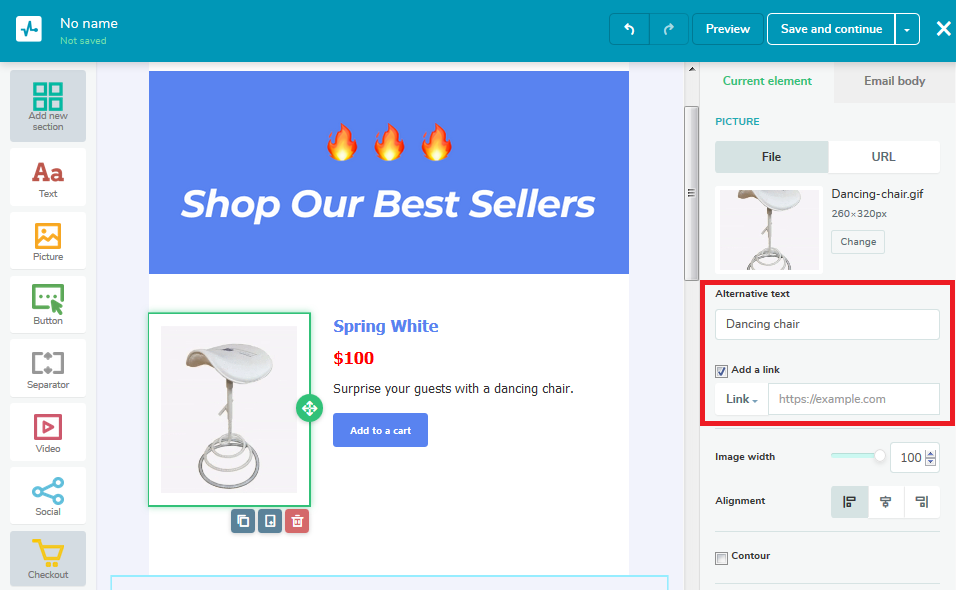This screenshot has height=590, width=956.
Task: Expand the Save and continue dropdown arrow
Action: click(907, 29)
